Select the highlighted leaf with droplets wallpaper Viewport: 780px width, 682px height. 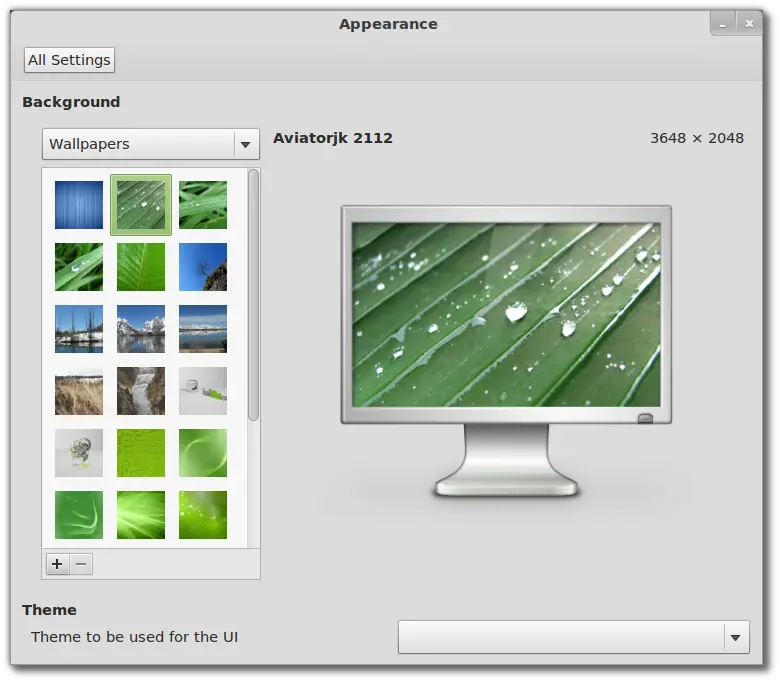[x=141, y=205]
